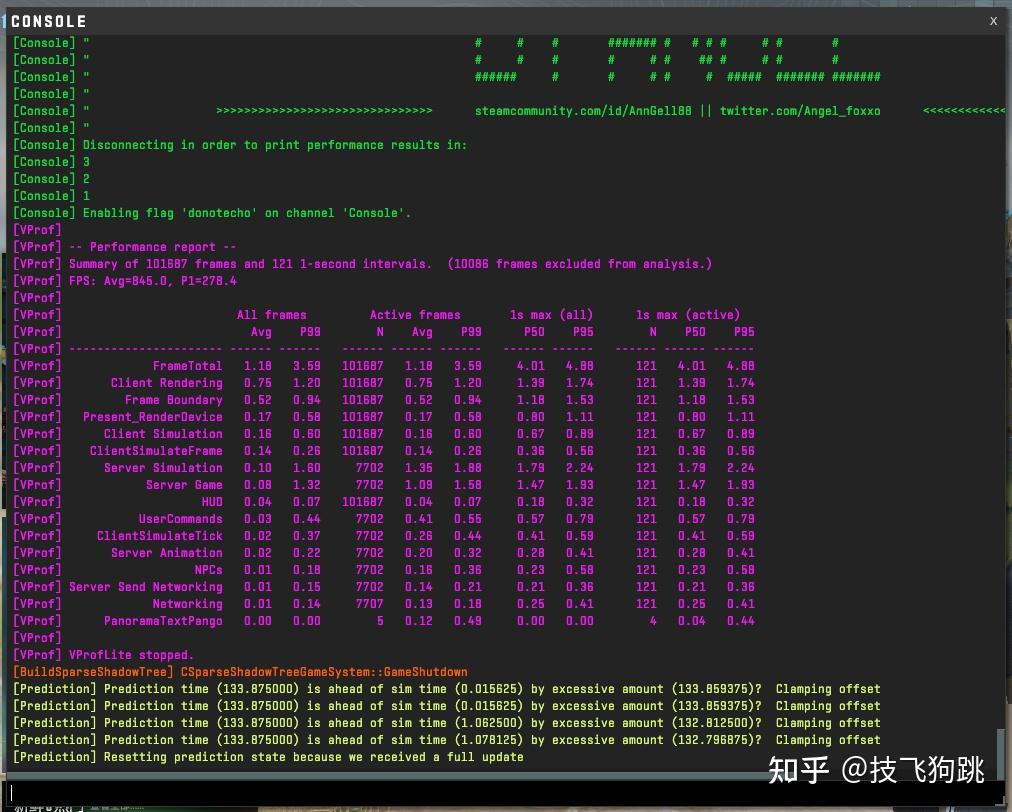Click the PanoramaTextPango row label

163,621
